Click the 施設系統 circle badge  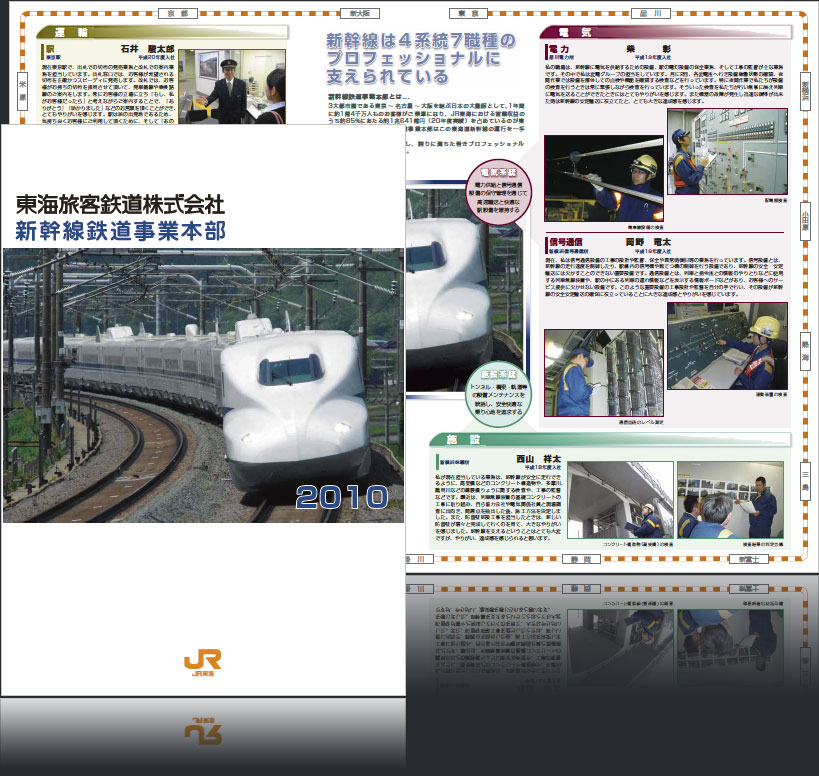coord(498,394)
